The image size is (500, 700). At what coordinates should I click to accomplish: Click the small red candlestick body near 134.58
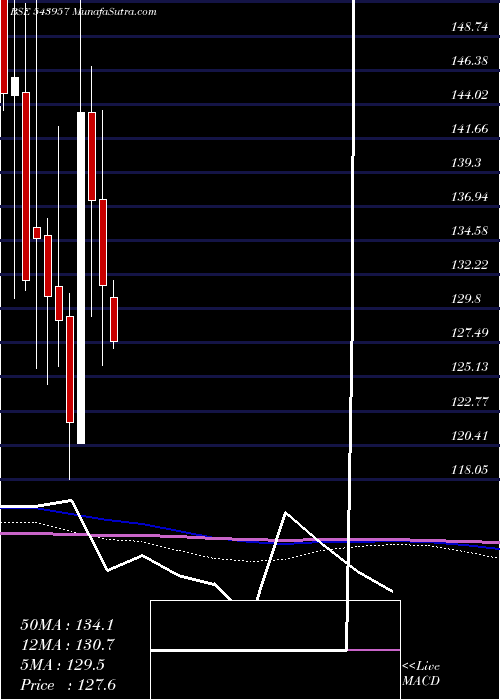(37, 233)
